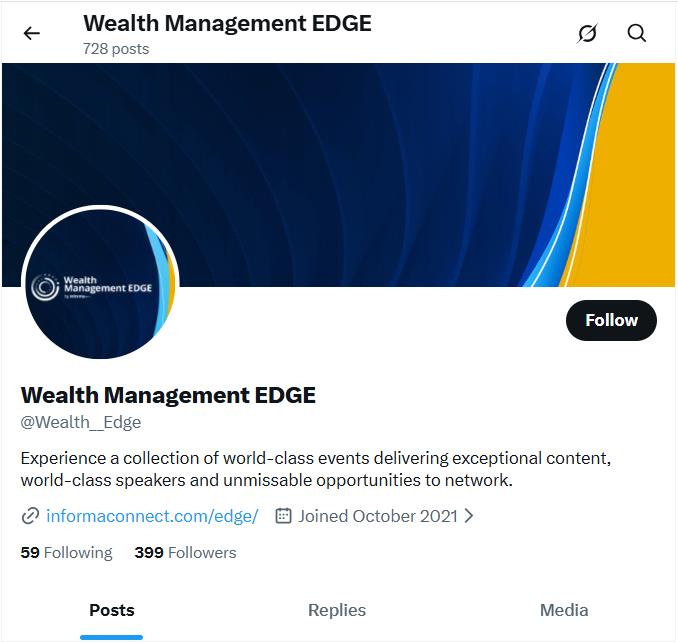
Task: Click the 728 posts count under the title
Action: coord(116,49)
